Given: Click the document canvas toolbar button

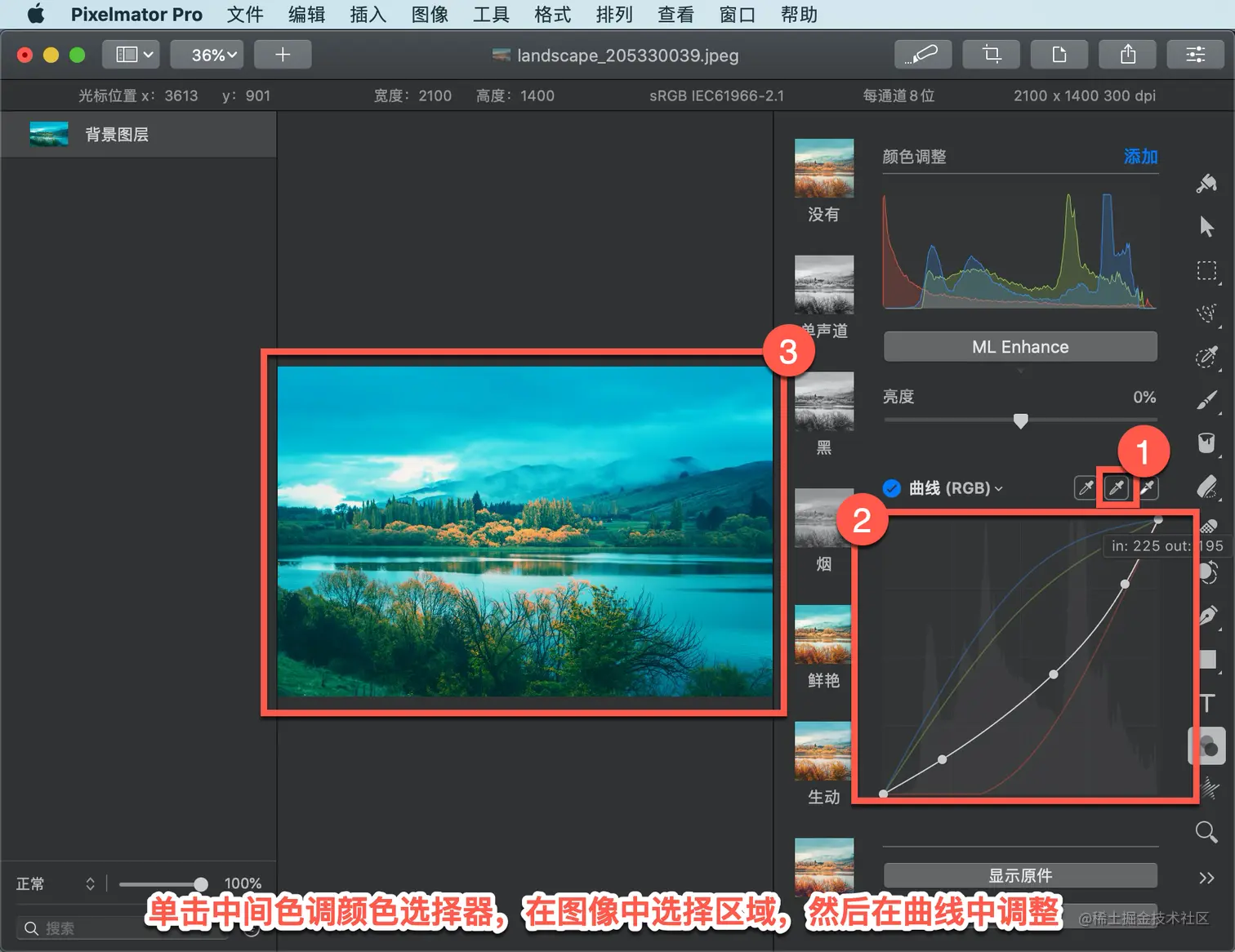Looking at the screenshot, I should tap(1059, 55).
